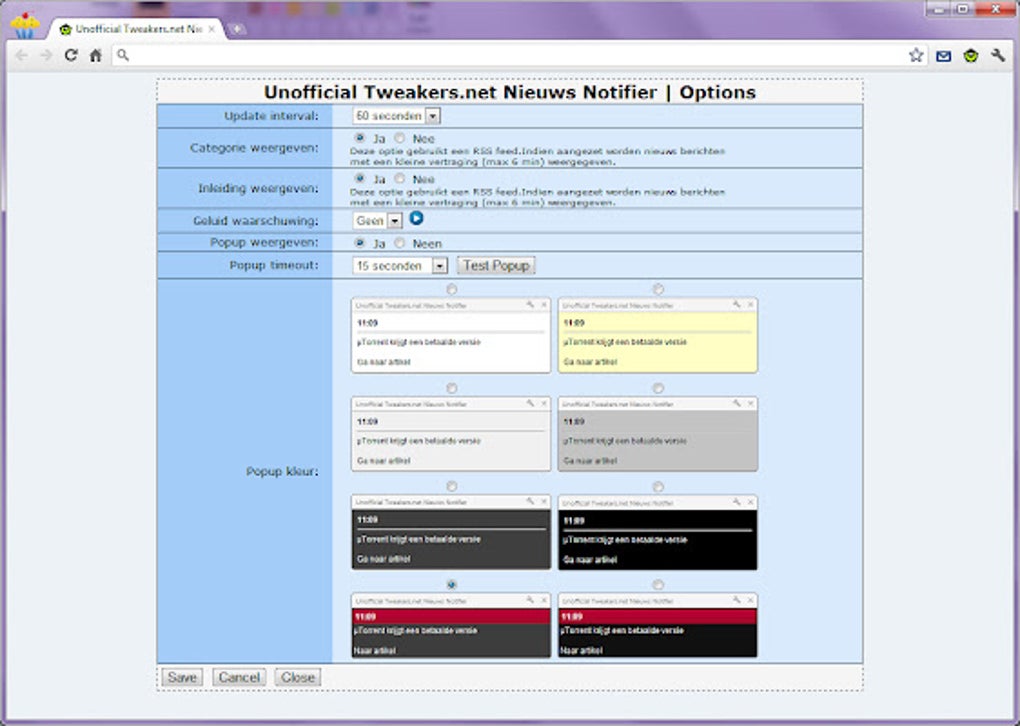Click the mail icon in the browser toolbar
Viewport: 1020px width, 726px height.
942,57
